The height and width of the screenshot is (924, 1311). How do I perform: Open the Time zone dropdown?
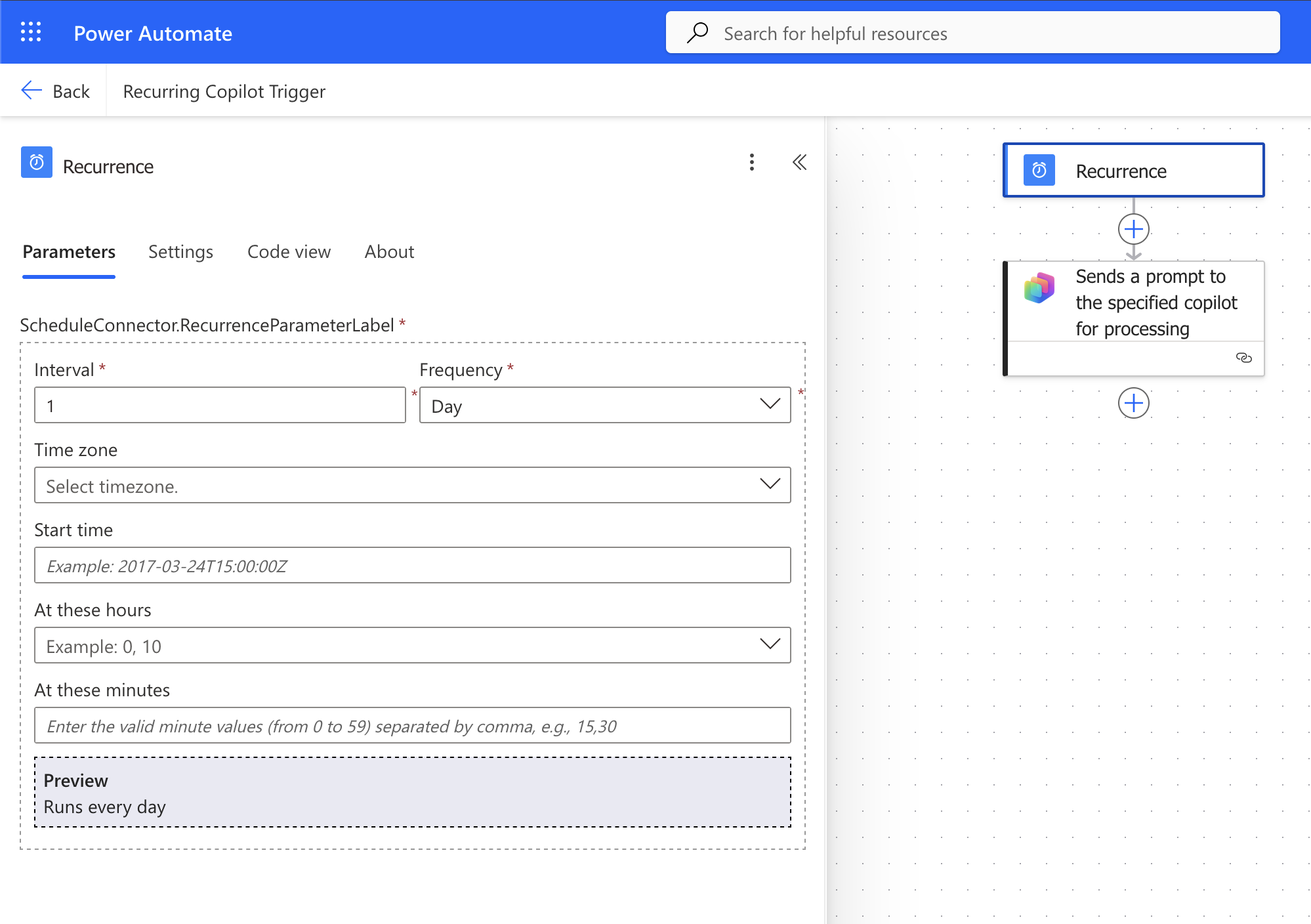point(413,485)
